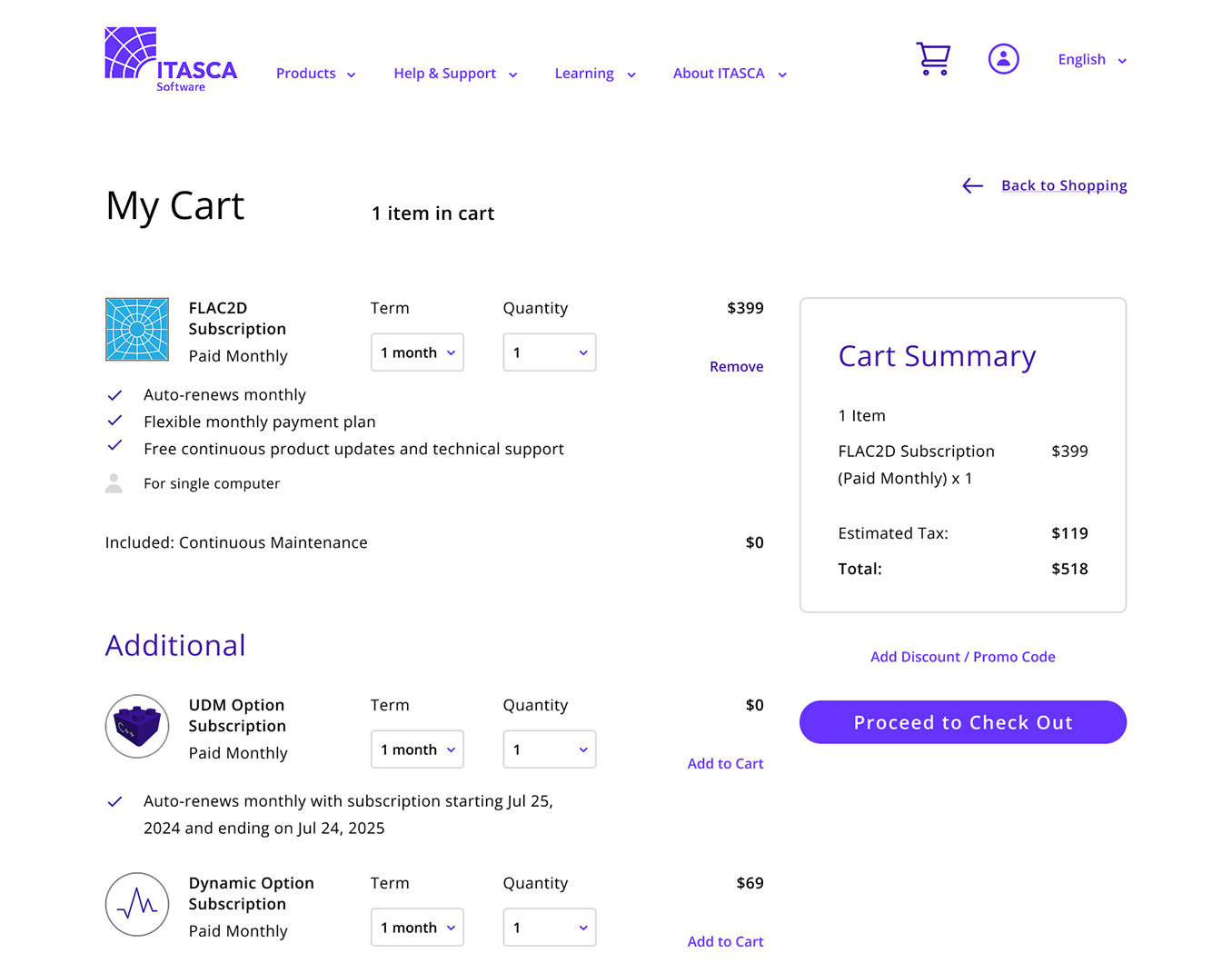
Task: Open the Products menu
Action: pyautogui.click(x=314, y=74)
